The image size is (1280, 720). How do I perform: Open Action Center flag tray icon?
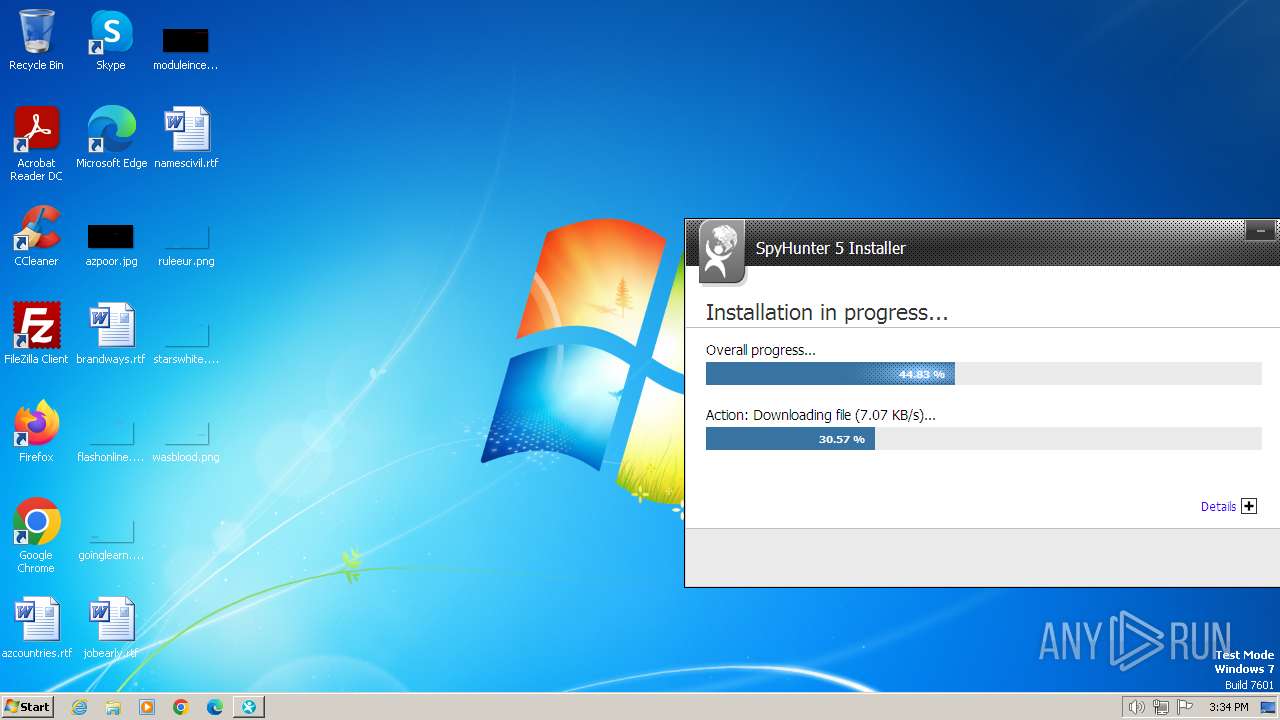coord(1185,707)
